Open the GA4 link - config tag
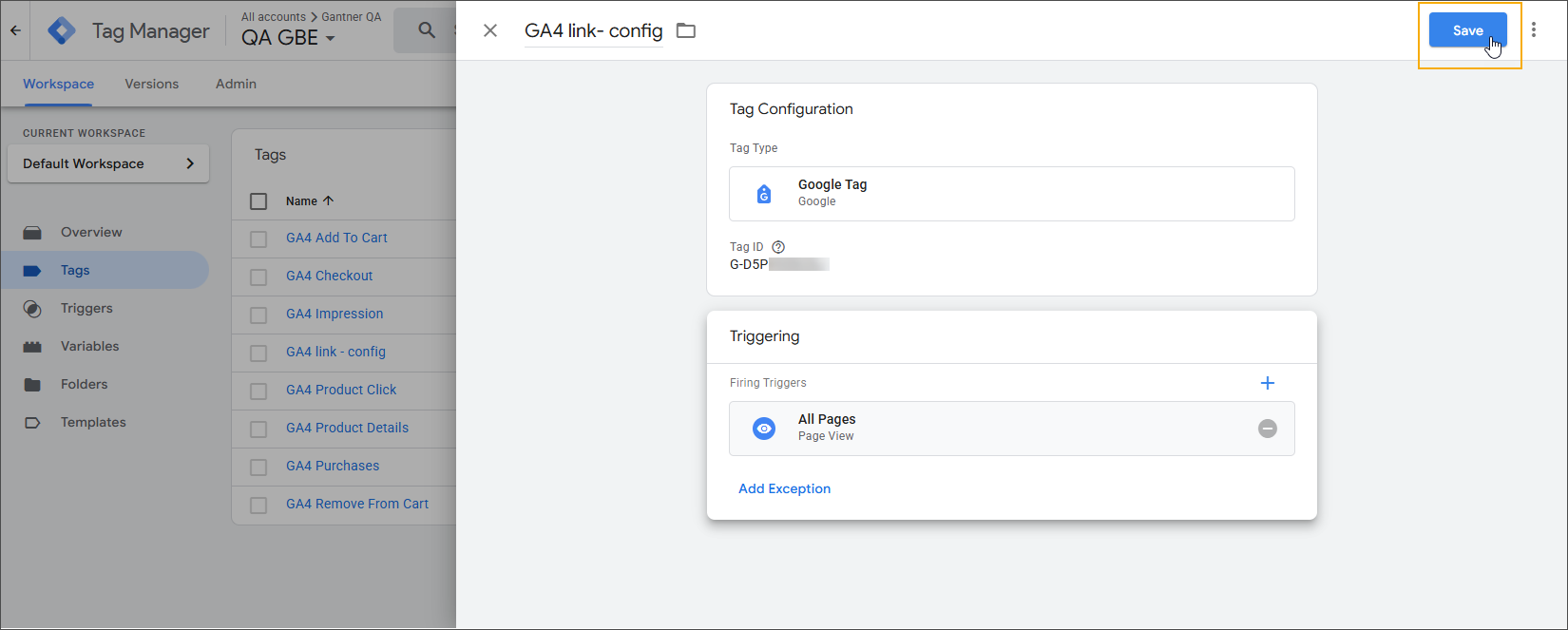Screen dimensions: 1568x630 point(335,352)
